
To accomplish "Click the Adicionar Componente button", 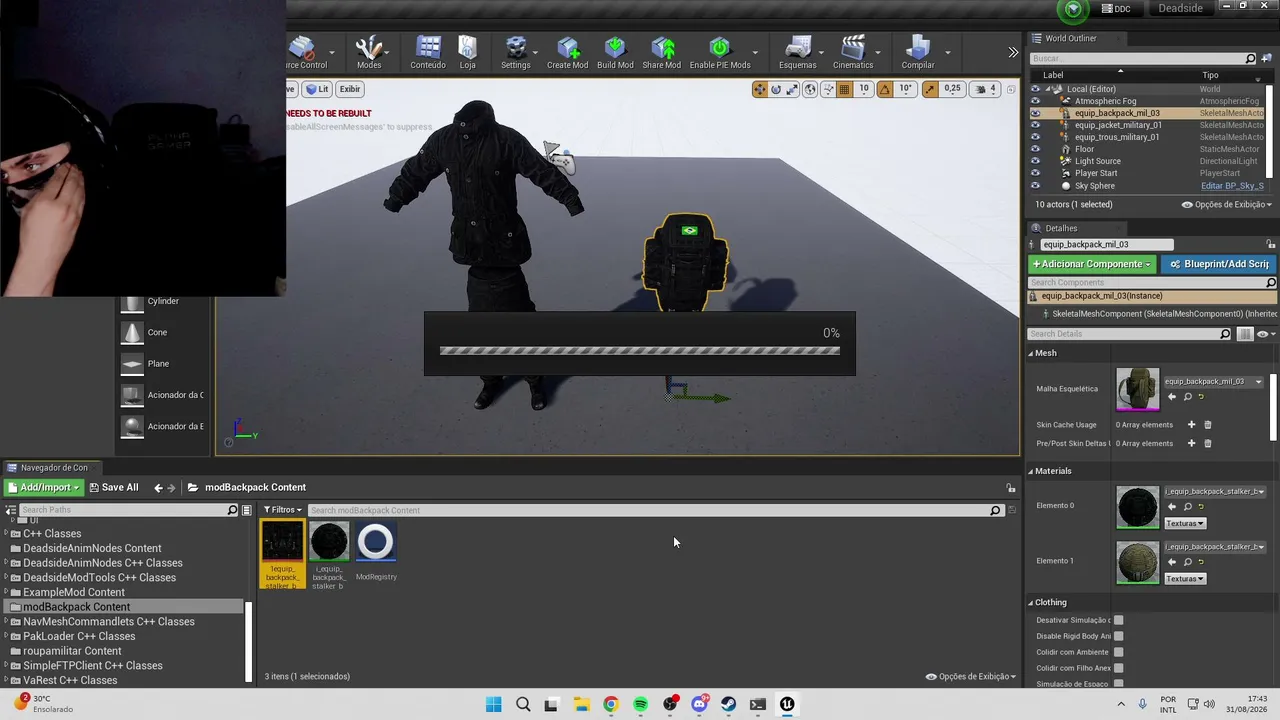I will tap(1092, 264).
